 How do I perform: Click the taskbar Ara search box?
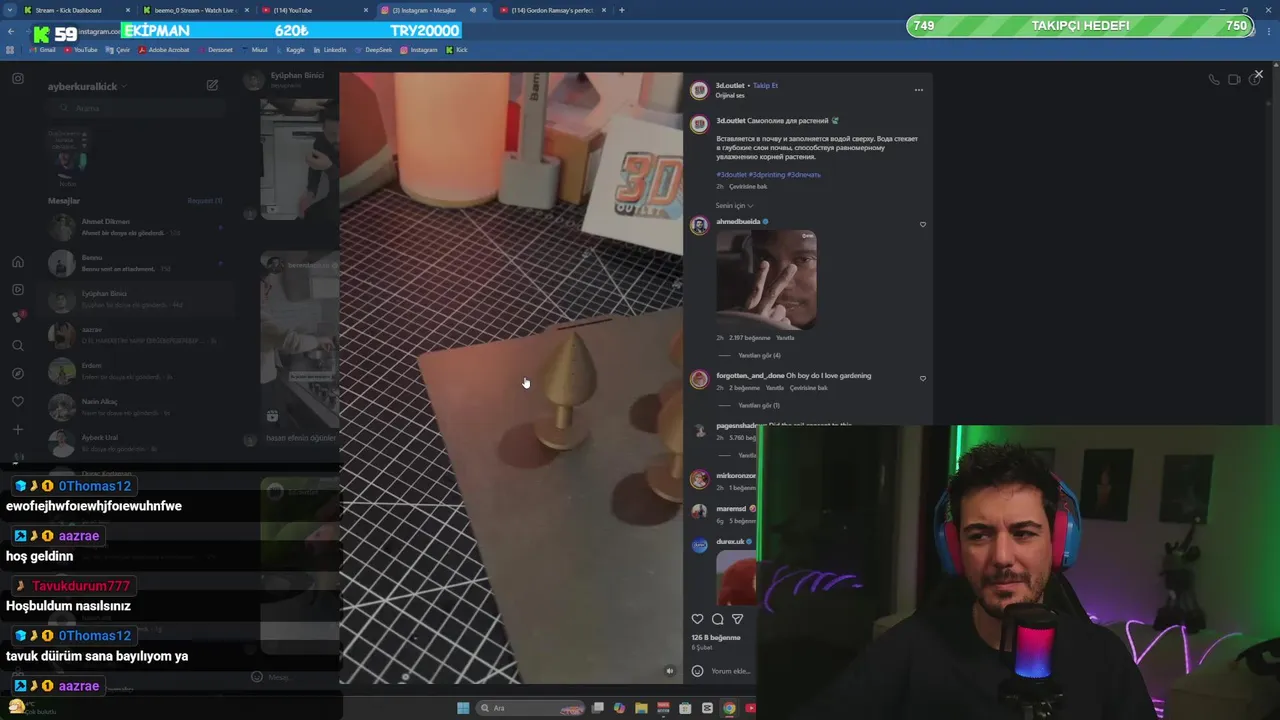[528, 708]
